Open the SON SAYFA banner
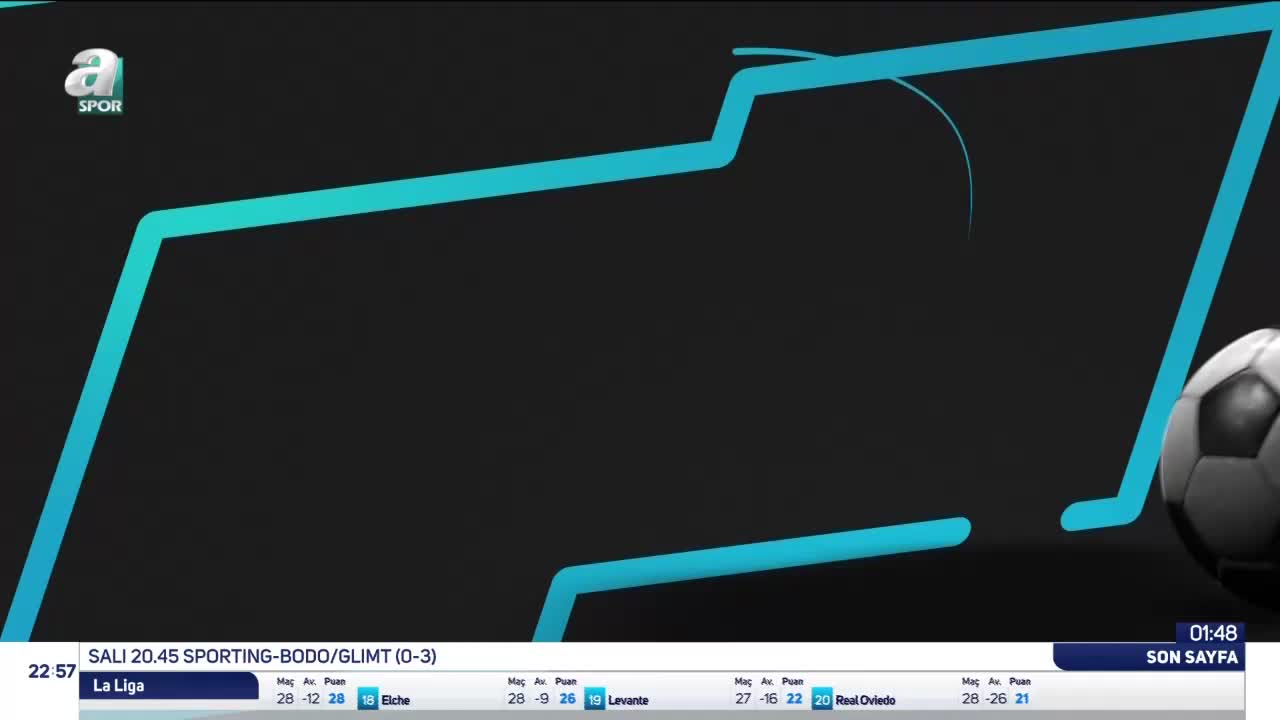The width and height of the screenshot is (1280, 720). pyautogui.click(x=1192, y=657)
